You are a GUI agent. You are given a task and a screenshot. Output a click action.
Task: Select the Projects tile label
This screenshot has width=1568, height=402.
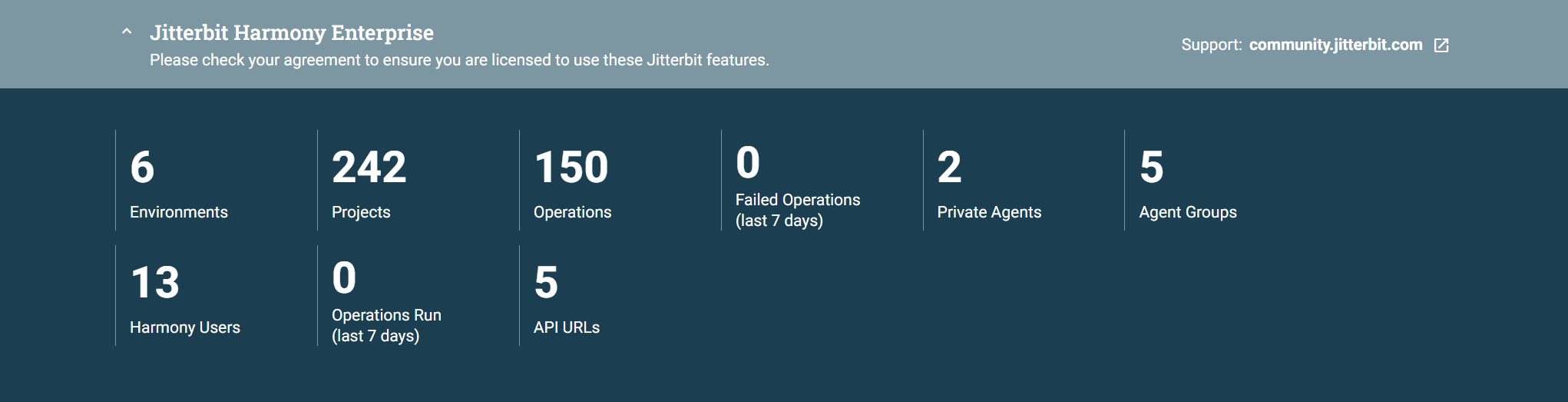click(361, 212)
